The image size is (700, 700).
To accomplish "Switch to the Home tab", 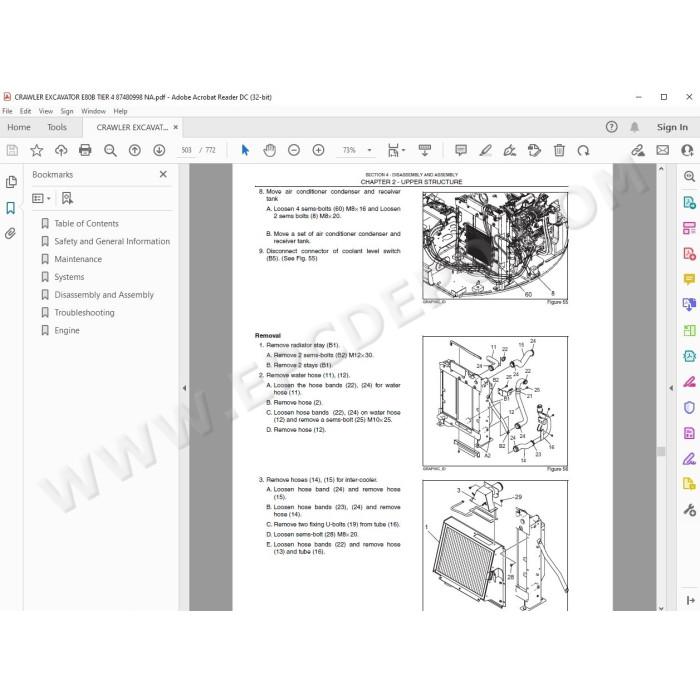I will (19, 127).
